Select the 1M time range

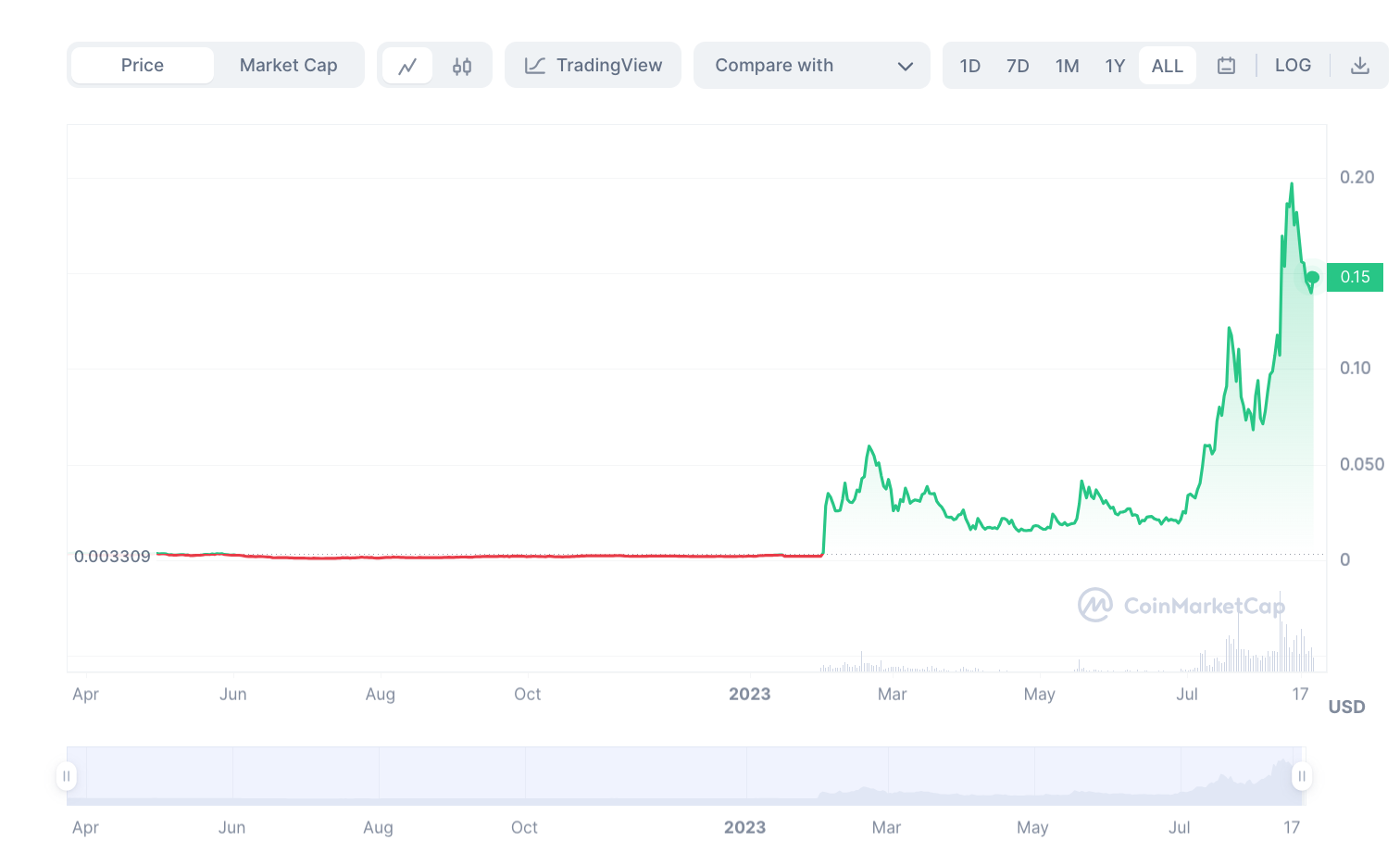click(x=1067, y=66)
